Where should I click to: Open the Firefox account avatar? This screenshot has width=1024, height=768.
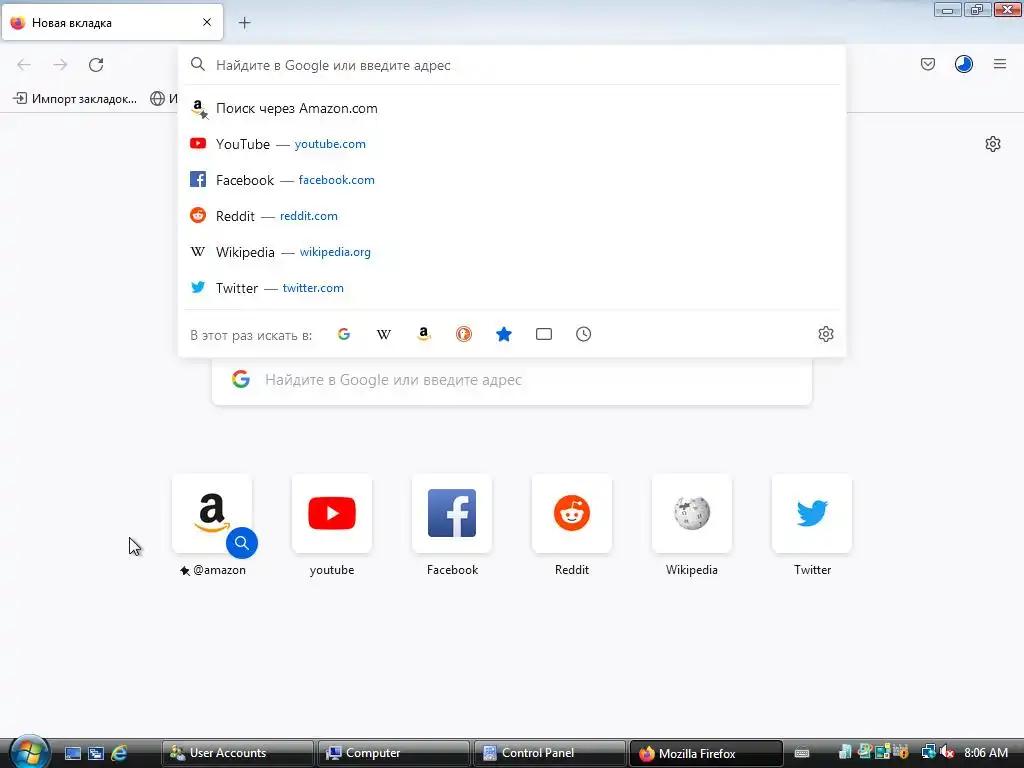963,64
